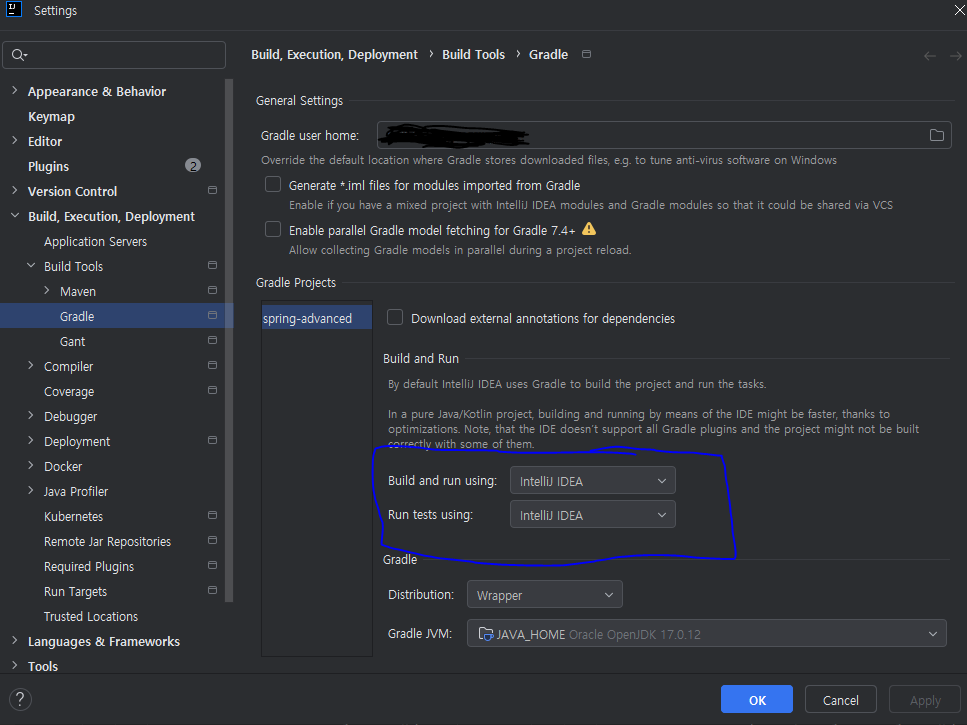The width and height of the screenshot is (967, 725).
Task: Expand the Compiler node
Action: 31,366
